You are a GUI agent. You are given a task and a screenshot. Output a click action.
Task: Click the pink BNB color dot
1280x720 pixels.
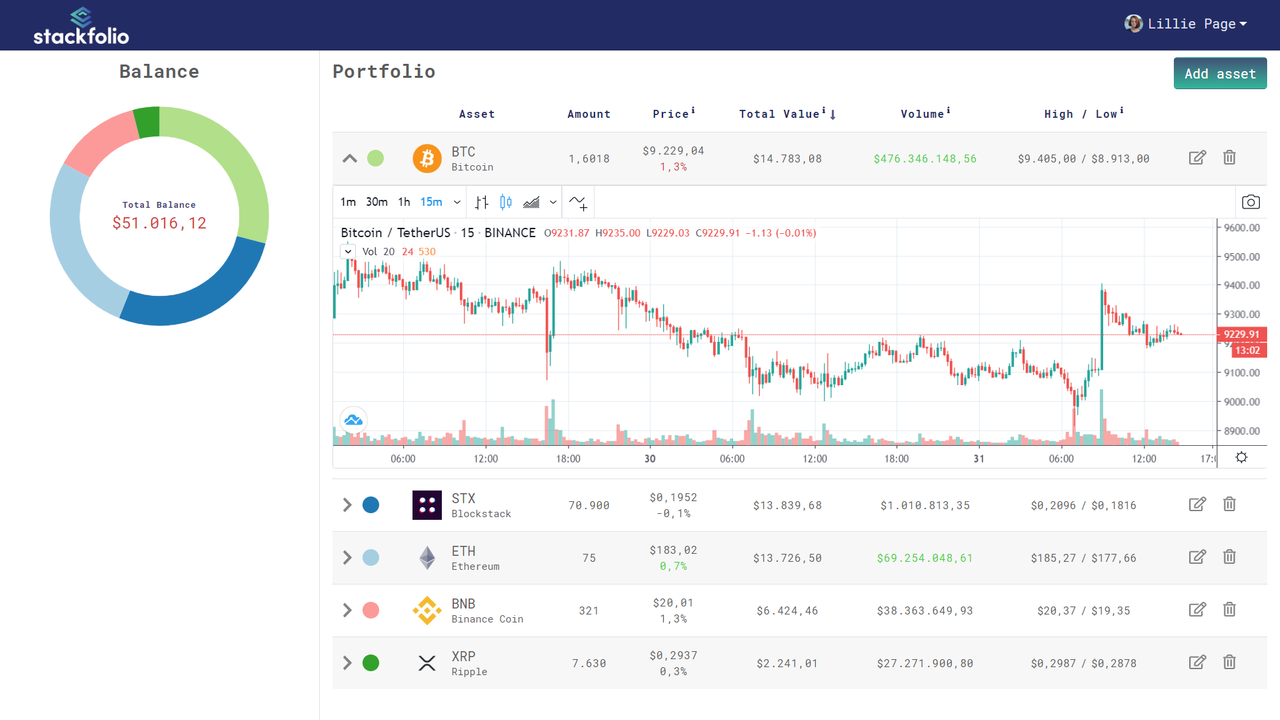click(371, 610)
